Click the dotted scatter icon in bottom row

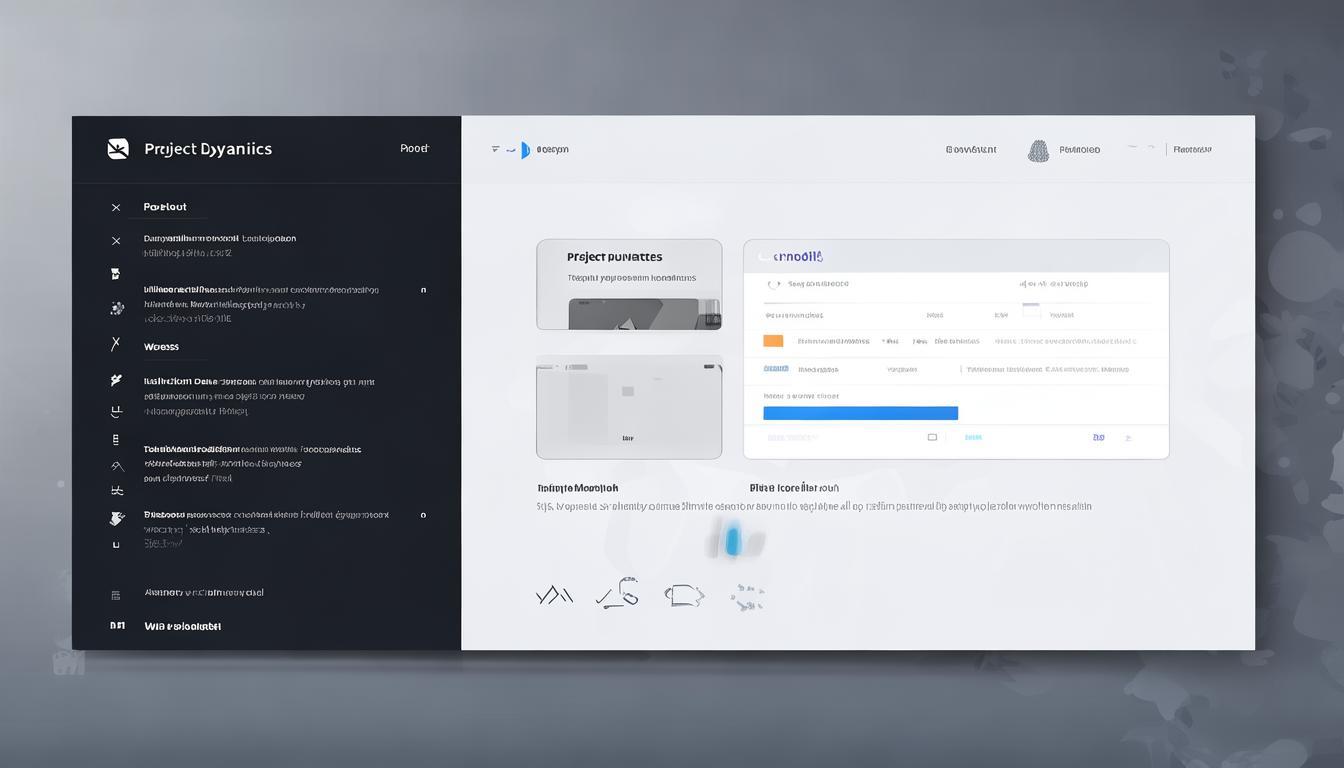tap(747, 598)
